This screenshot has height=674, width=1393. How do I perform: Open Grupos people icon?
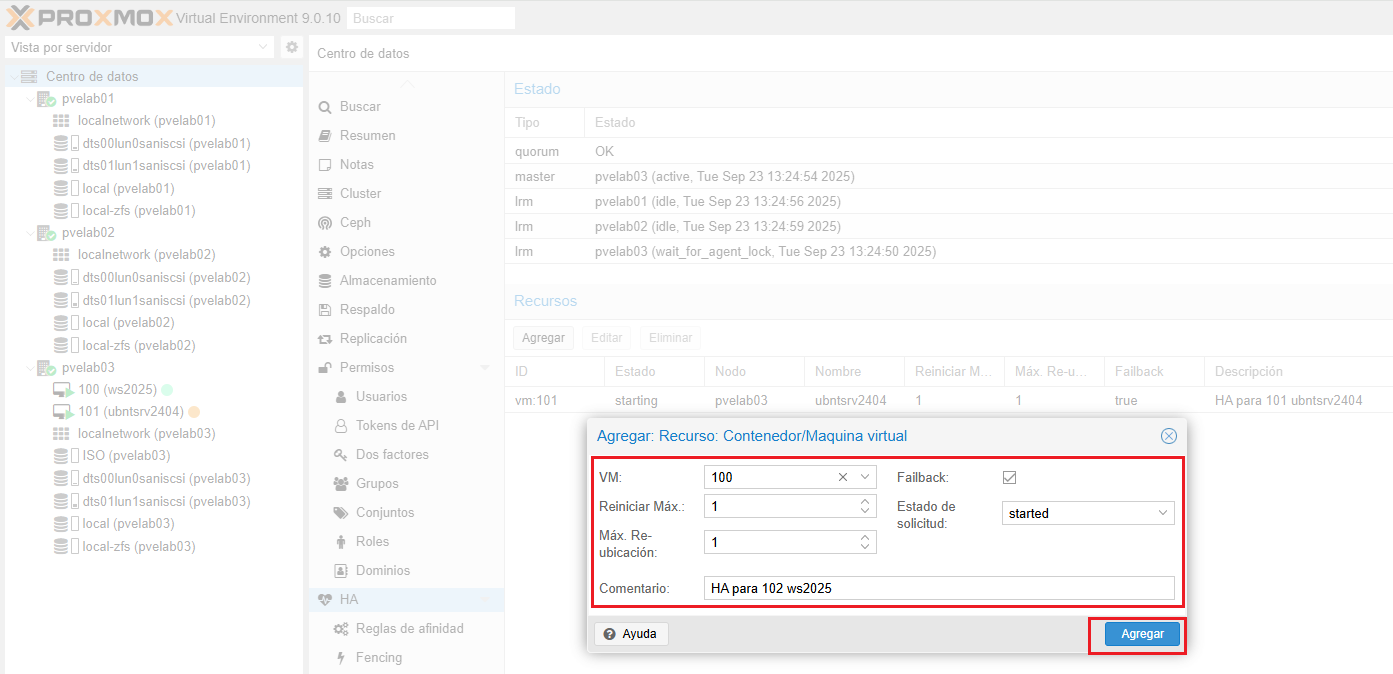(340, 484)
